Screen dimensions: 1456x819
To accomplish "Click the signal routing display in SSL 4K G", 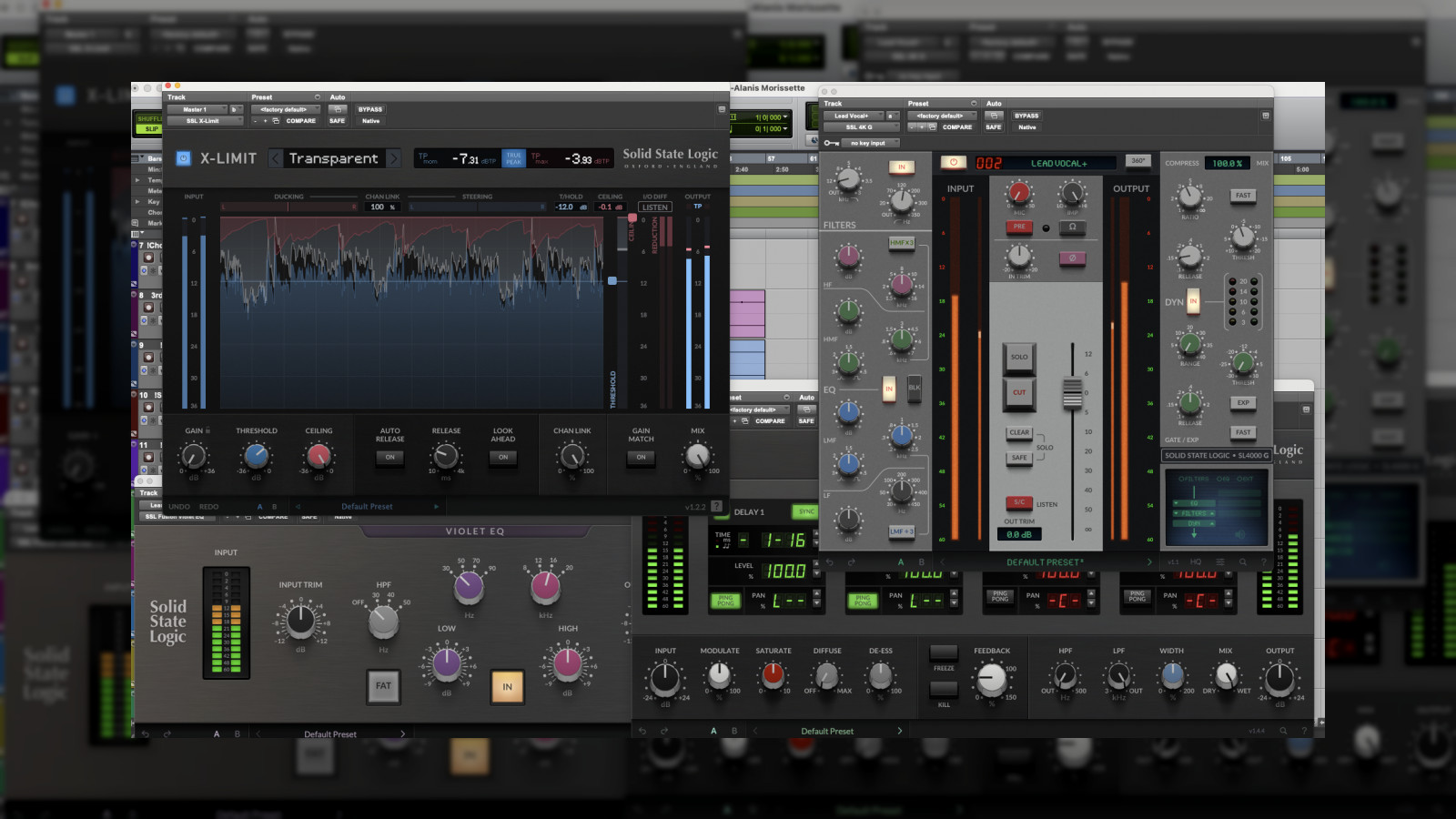I will click(1218, 506).
